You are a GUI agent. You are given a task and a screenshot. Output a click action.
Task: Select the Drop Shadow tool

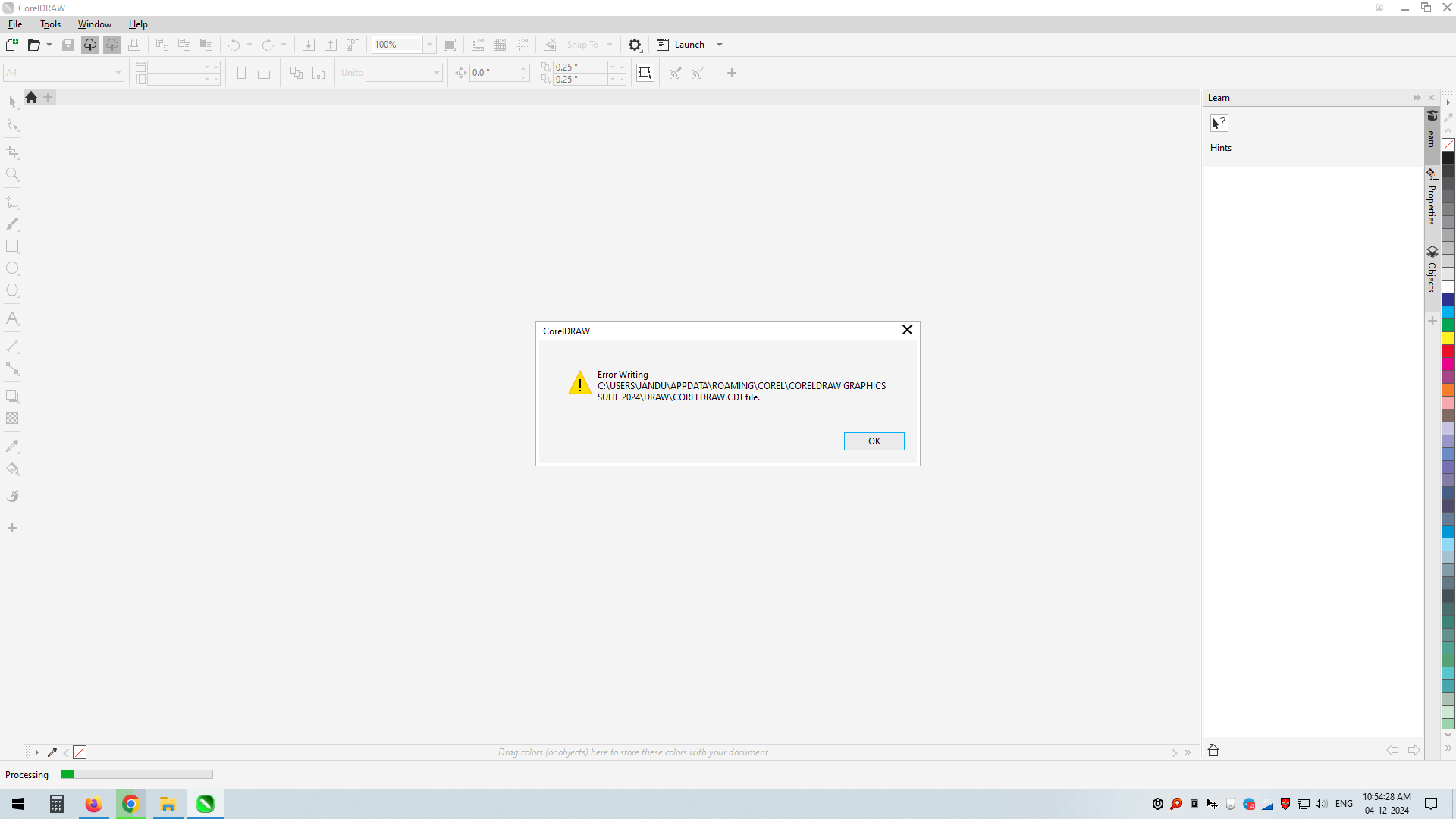(13, 396)
